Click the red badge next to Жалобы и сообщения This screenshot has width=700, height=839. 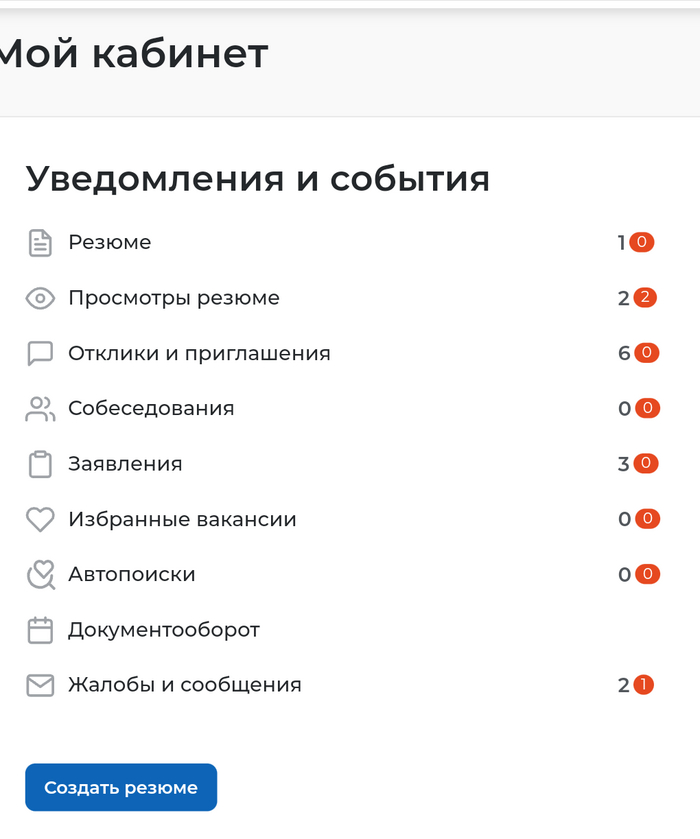pyautogui.click(x=643, y=685)
